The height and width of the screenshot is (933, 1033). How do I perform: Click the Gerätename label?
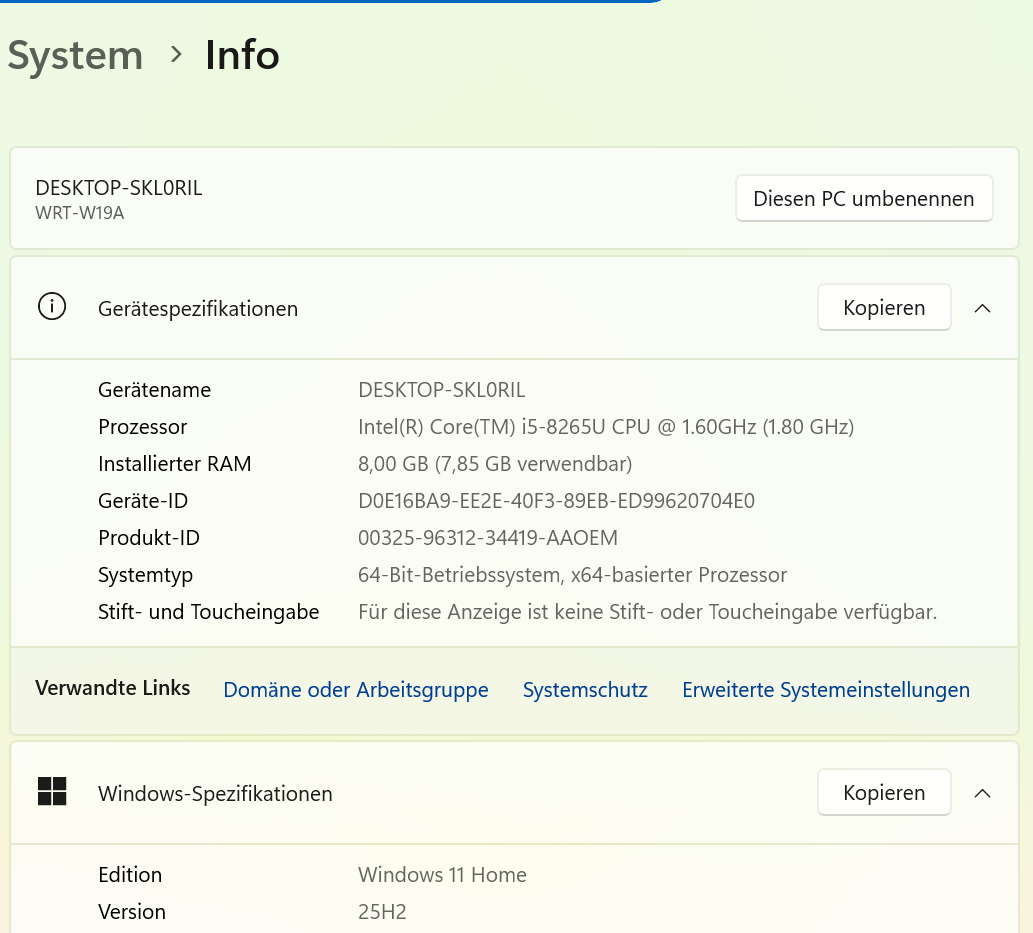click(155, 389)
